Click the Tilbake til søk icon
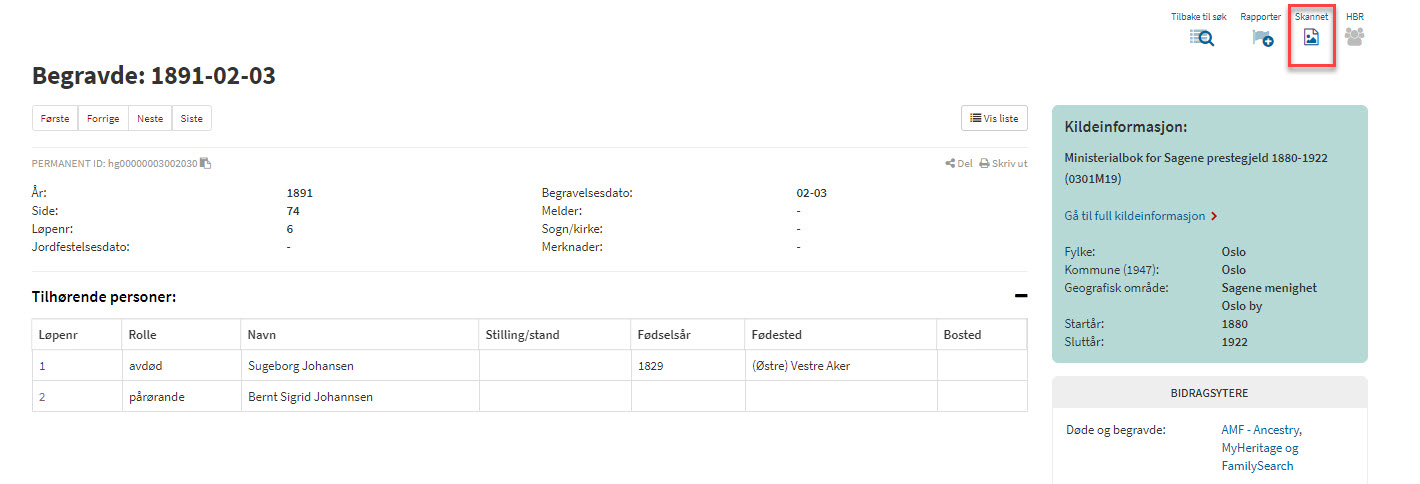 [x=1201, y=38]
